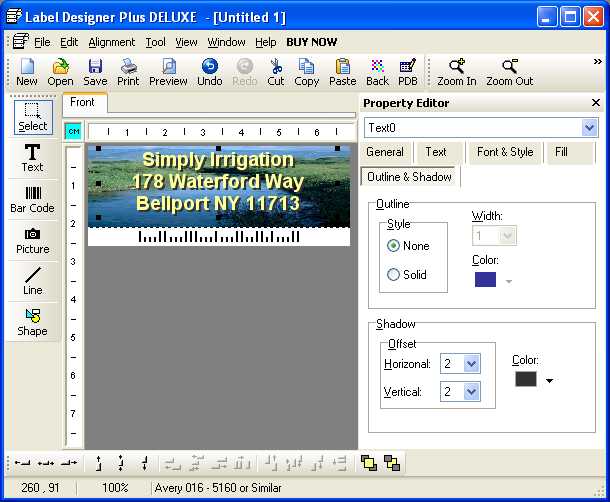
Task: Click the postal barcode on the label
Action: tap(219, 236)
